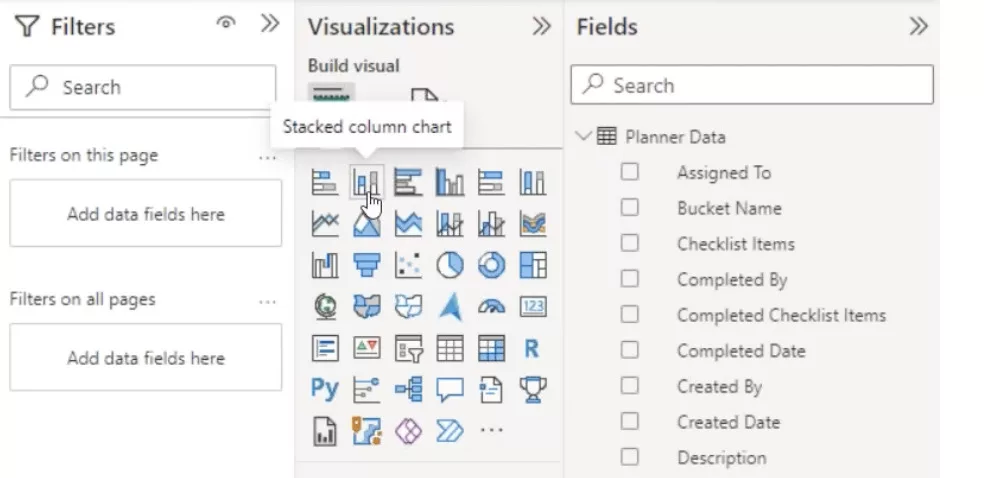
Task: Insert a Table visual
Action: tap(450, 348)
